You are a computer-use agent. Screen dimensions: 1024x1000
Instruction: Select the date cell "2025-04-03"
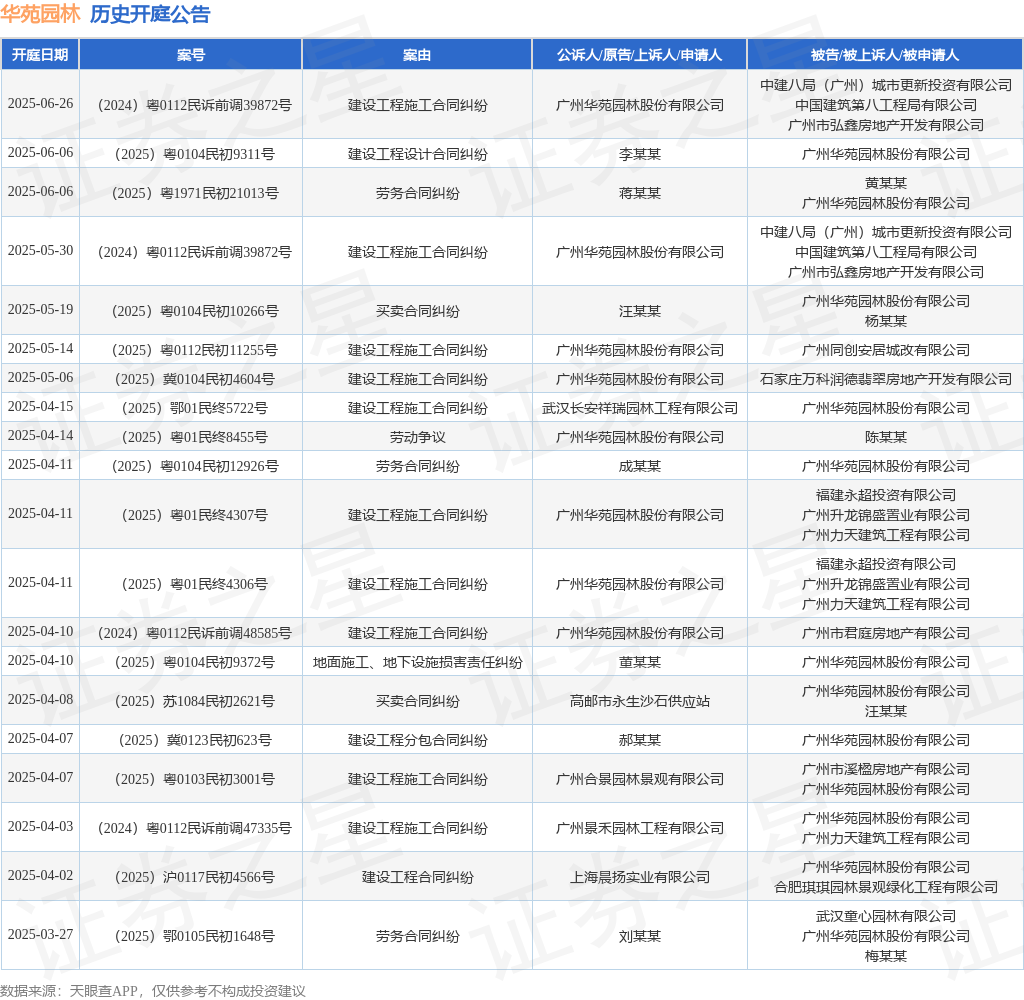[40, 827]
